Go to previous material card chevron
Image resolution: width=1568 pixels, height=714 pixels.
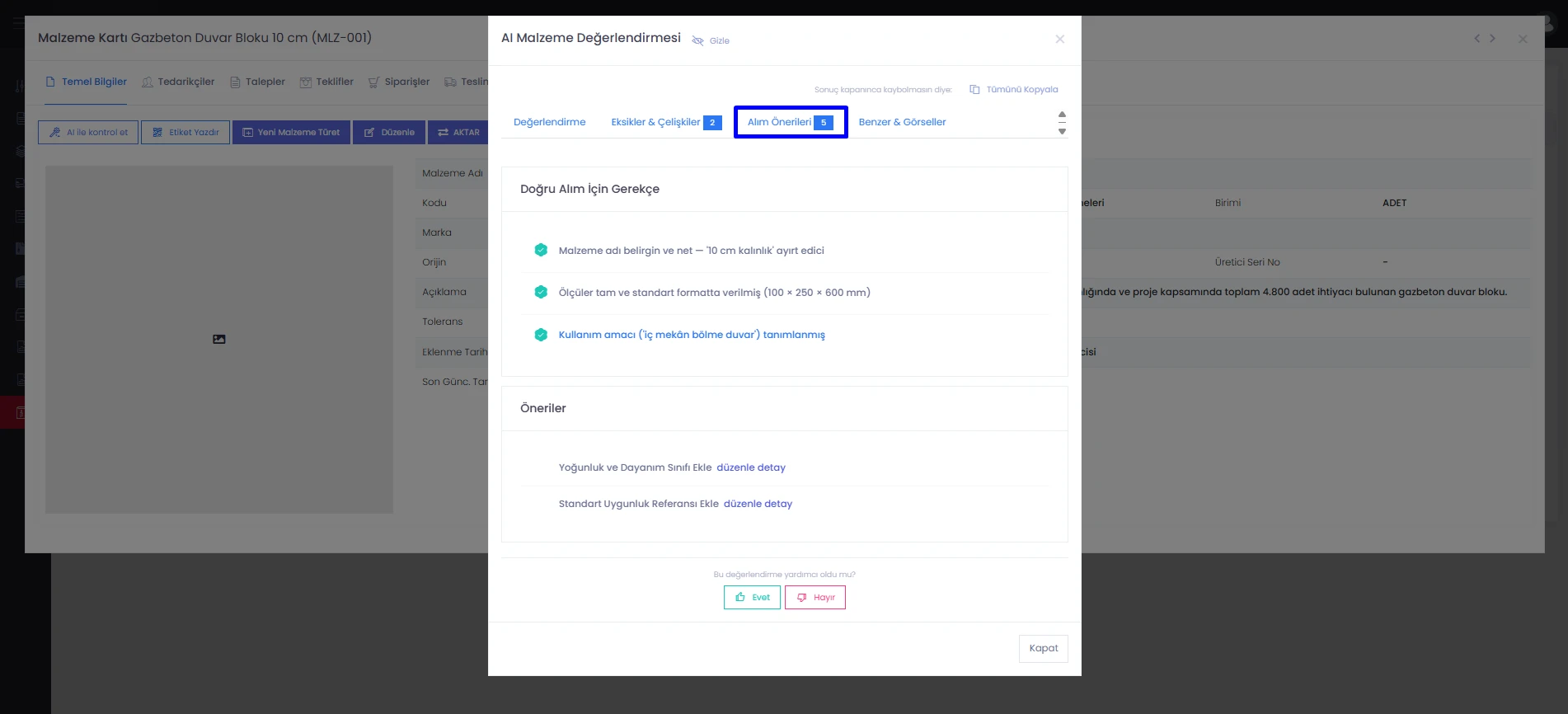click(x=1476, y=38)
